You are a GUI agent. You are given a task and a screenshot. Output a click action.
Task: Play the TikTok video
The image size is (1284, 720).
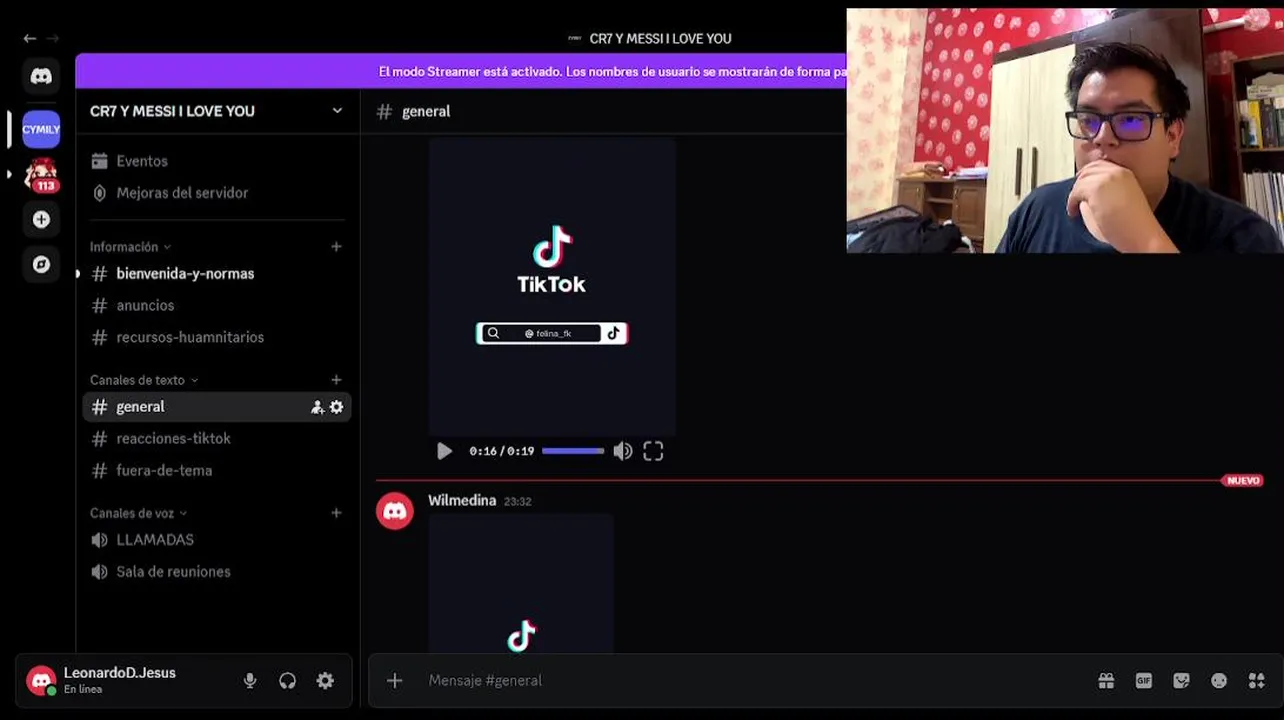(x=444, y=451)
